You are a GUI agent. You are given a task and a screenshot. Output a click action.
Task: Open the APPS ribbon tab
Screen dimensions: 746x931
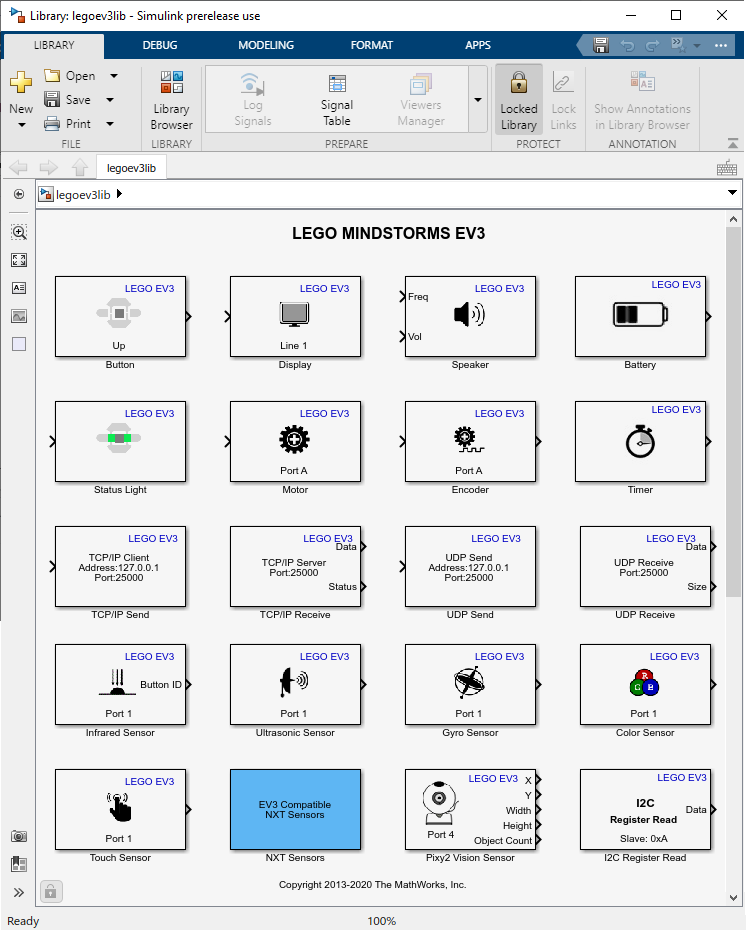(478, 45)
